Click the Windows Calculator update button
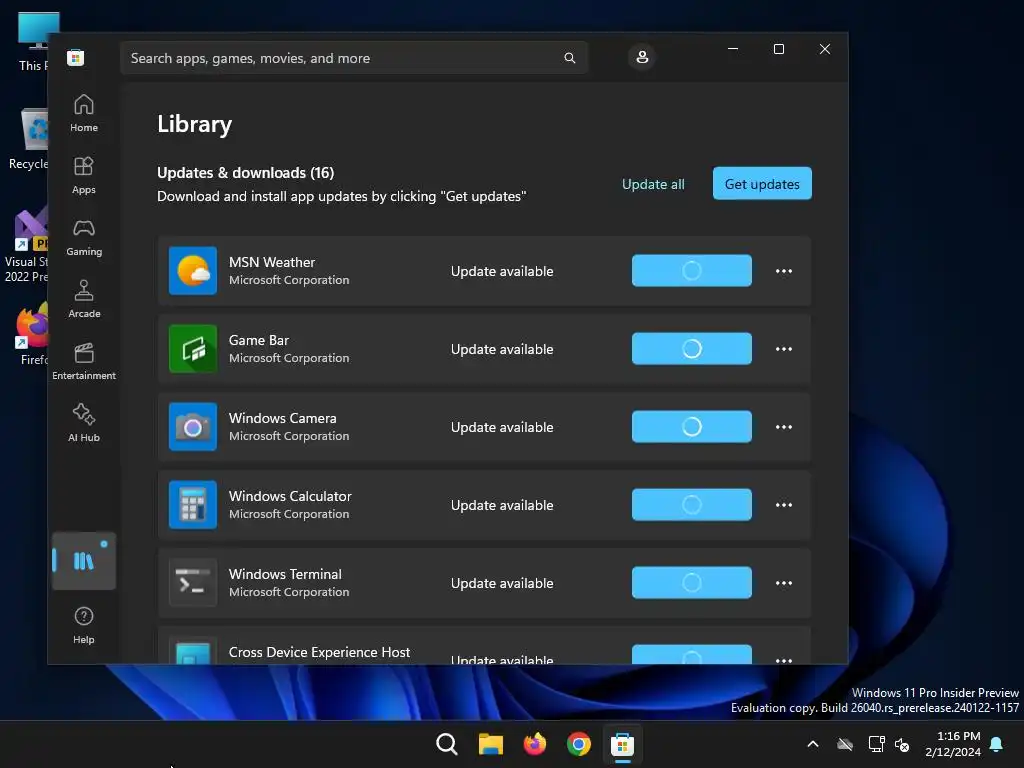Screen dimensions: 1024x768 pos(692,505)
